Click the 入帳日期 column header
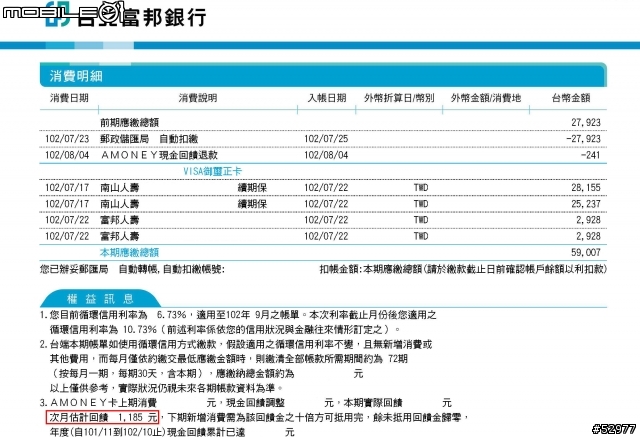 pyautogui.click(x=327, y=98)
